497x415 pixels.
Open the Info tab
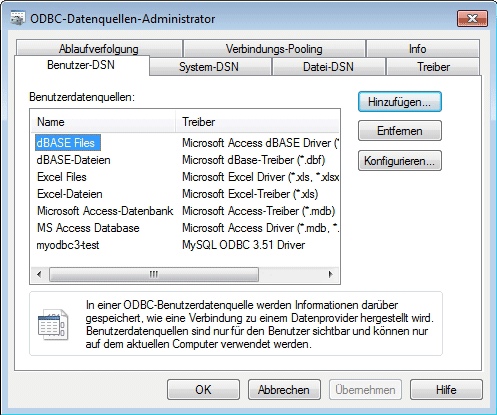[x=417, y=49]
